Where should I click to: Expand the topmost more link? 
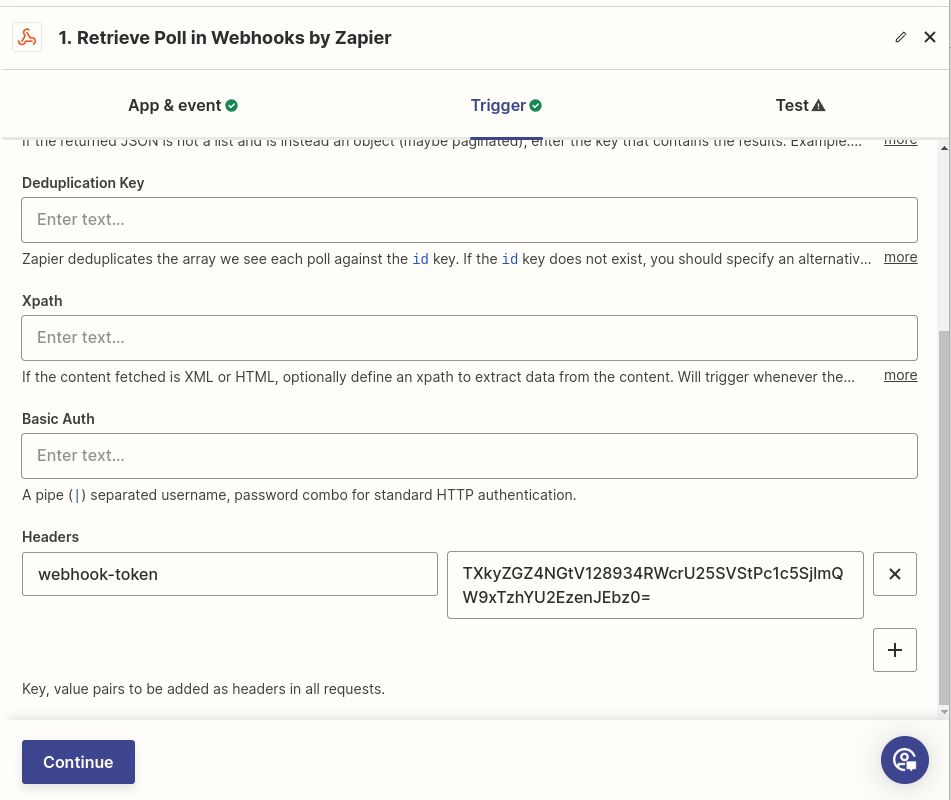[x=900, y=141]
